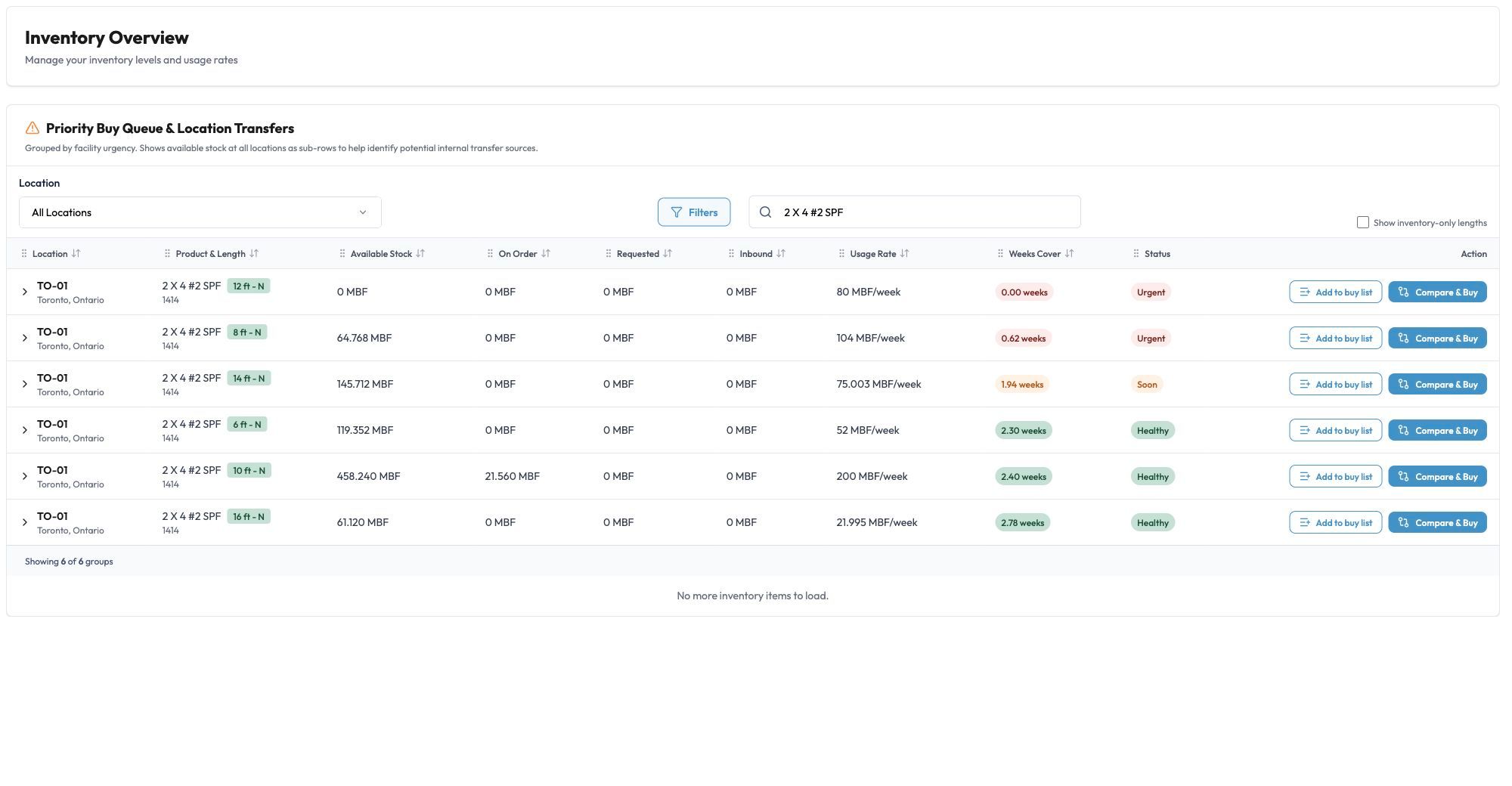Sort the Weeks Cover column
Image resolution: width=1512 pixels, height=786 pixels.
click(1069, 254)
